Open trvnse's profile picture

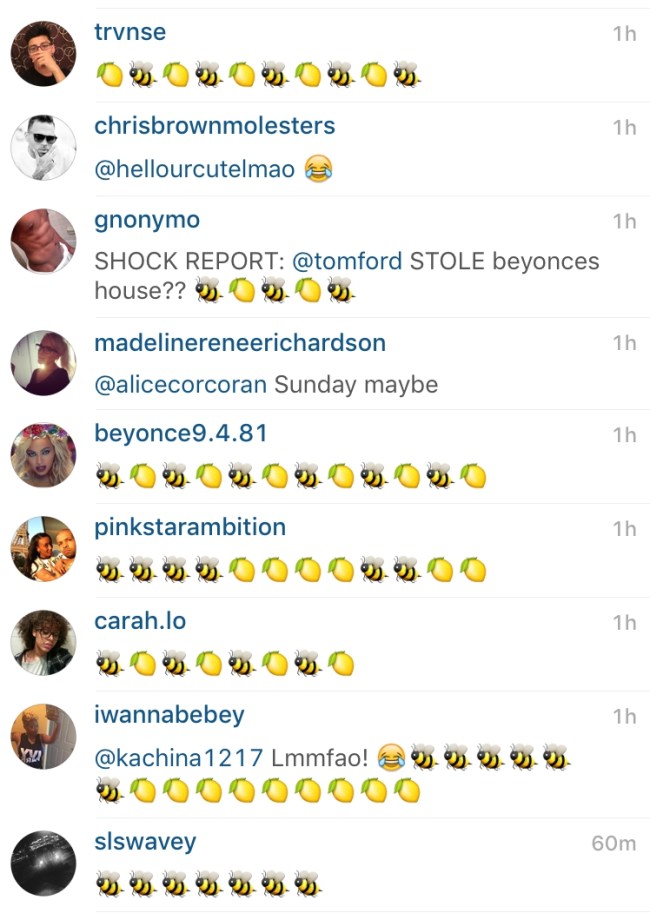tap(43, 54)
